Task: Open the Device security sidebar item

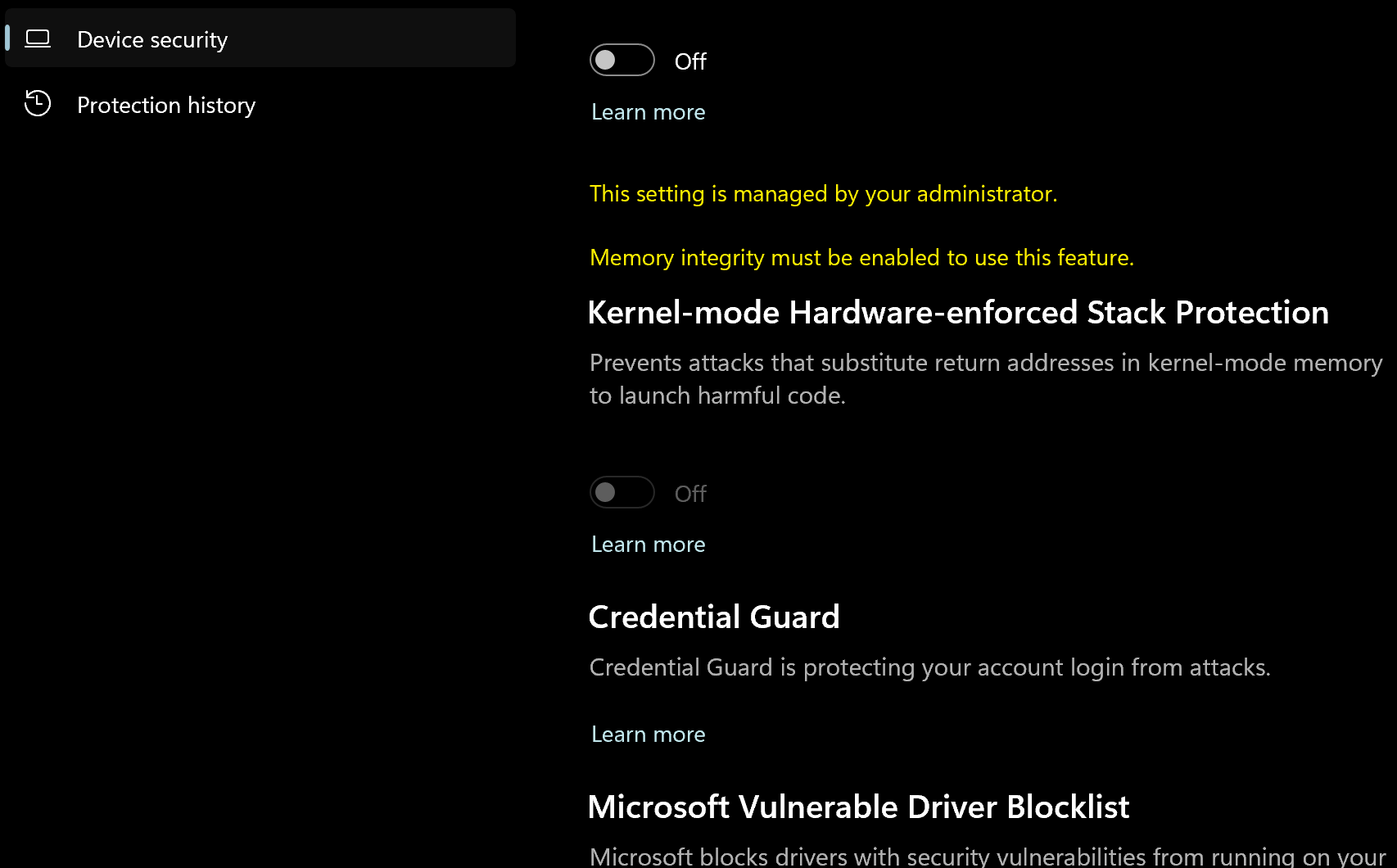Action: click(152, 39)
